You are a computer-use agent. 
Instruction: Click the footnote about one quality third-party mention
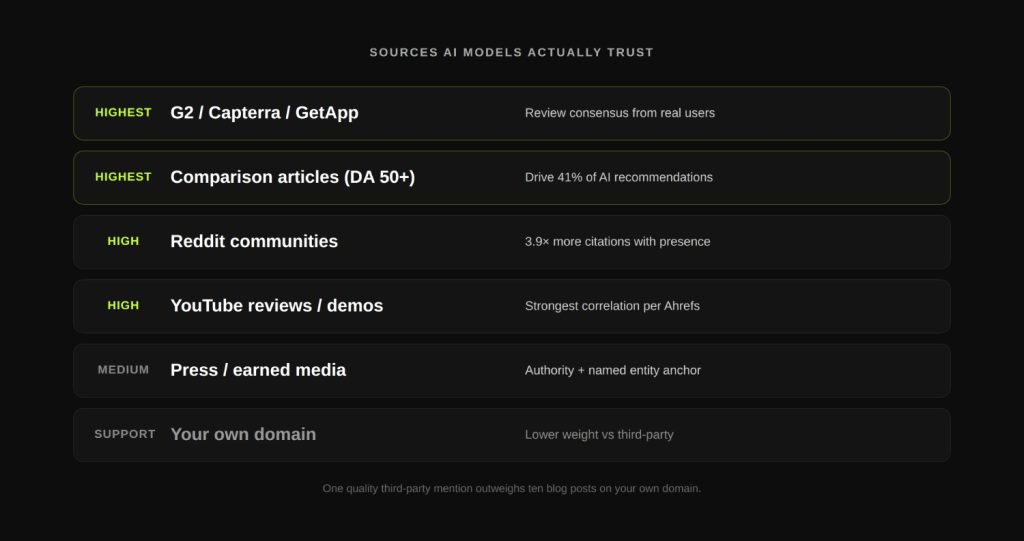[511, 488]
